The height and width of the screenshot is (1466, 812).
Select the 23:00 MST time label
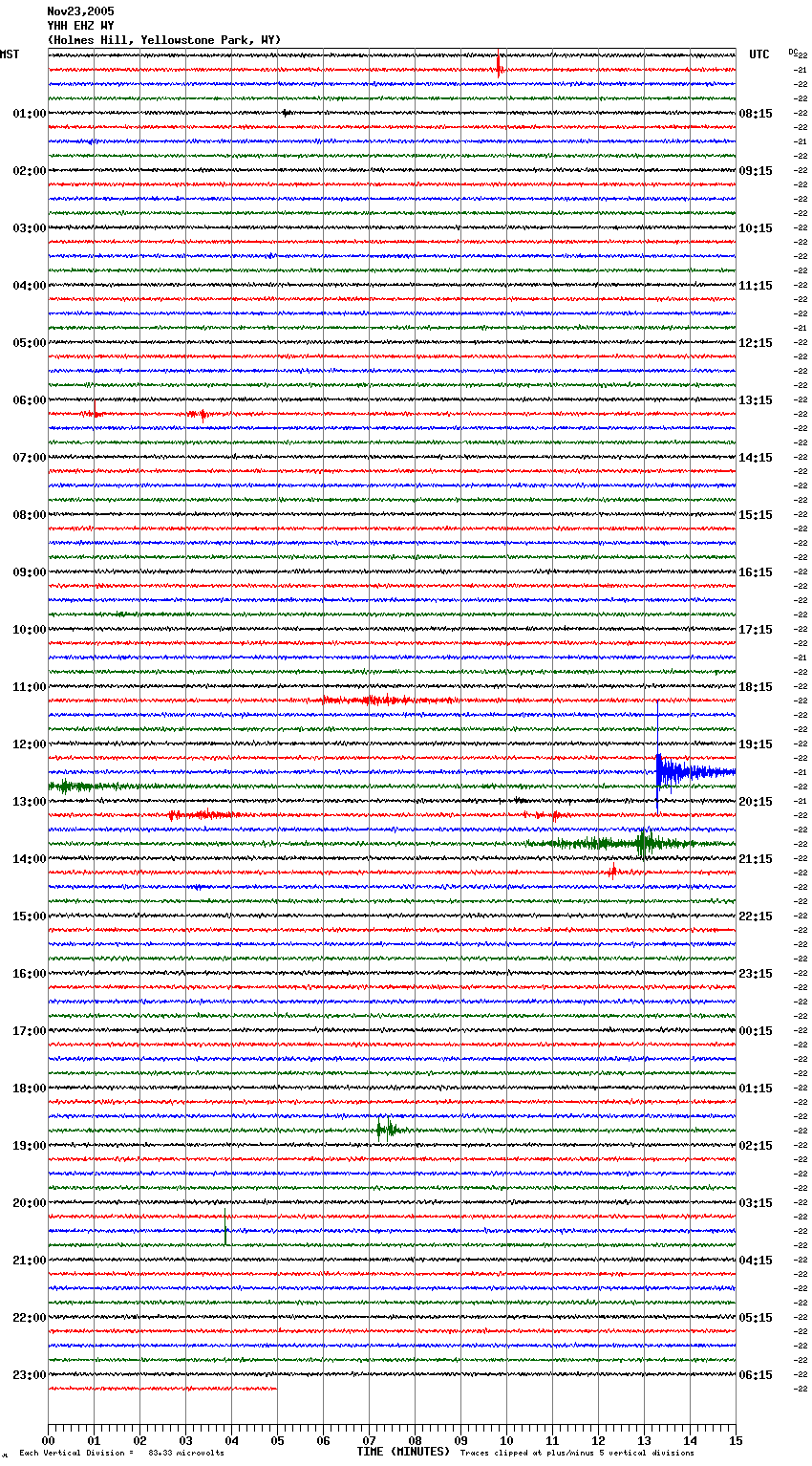[x=29, y=1375]
